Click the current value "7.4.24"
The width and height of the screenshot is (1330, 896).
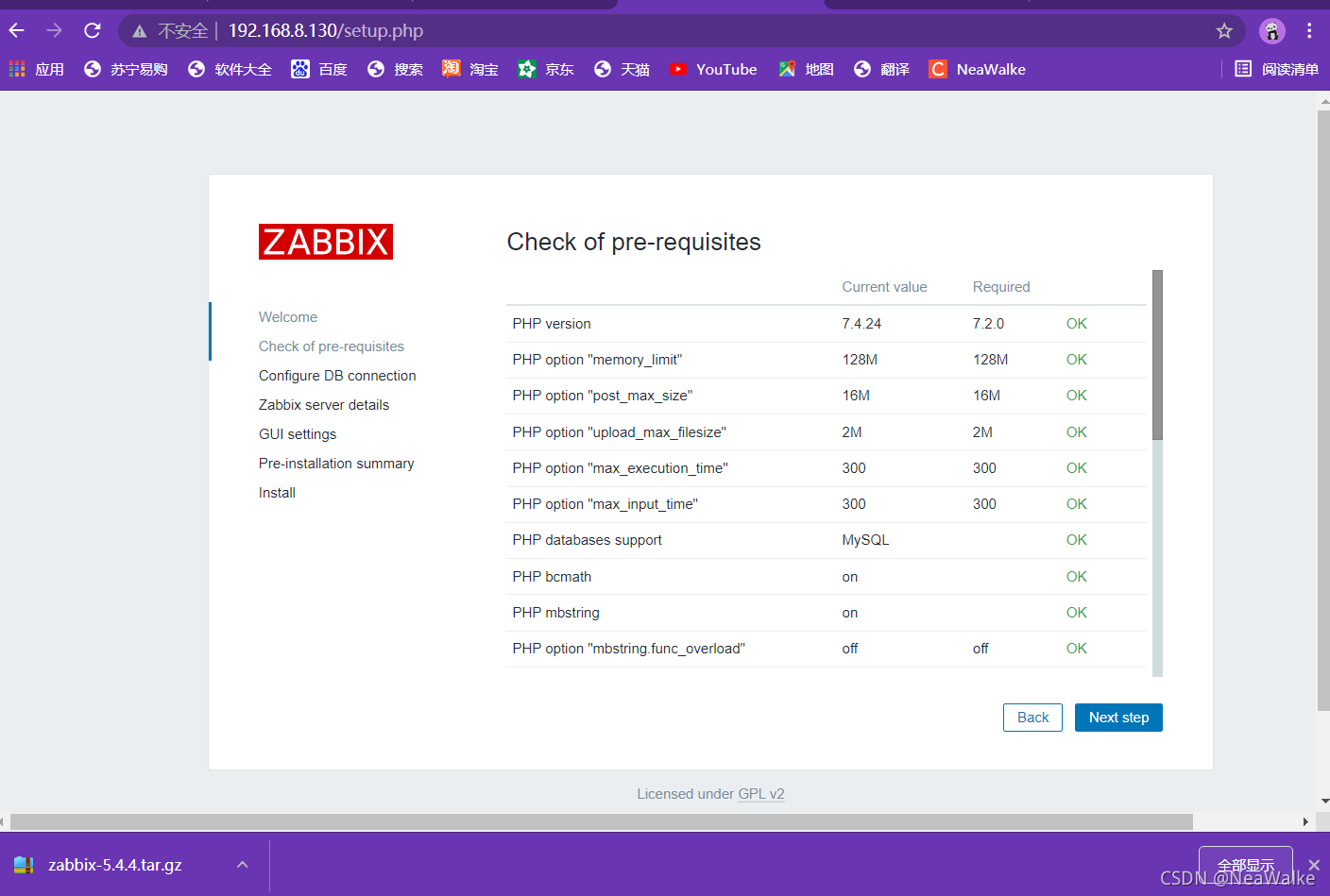coord(861,324)
